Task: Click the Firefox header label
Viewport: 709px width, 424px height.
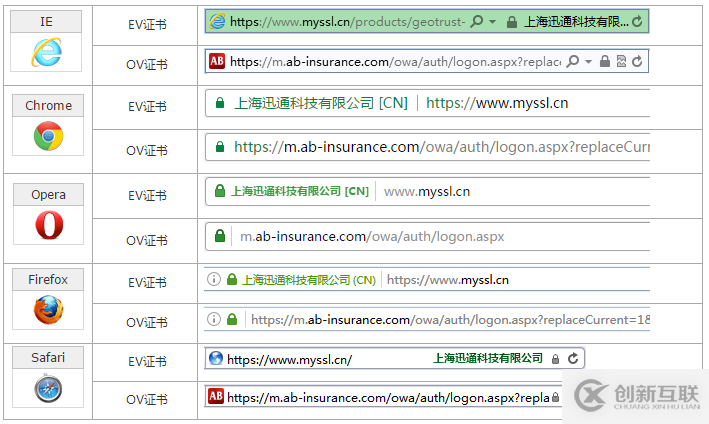Action: point(48,279)
